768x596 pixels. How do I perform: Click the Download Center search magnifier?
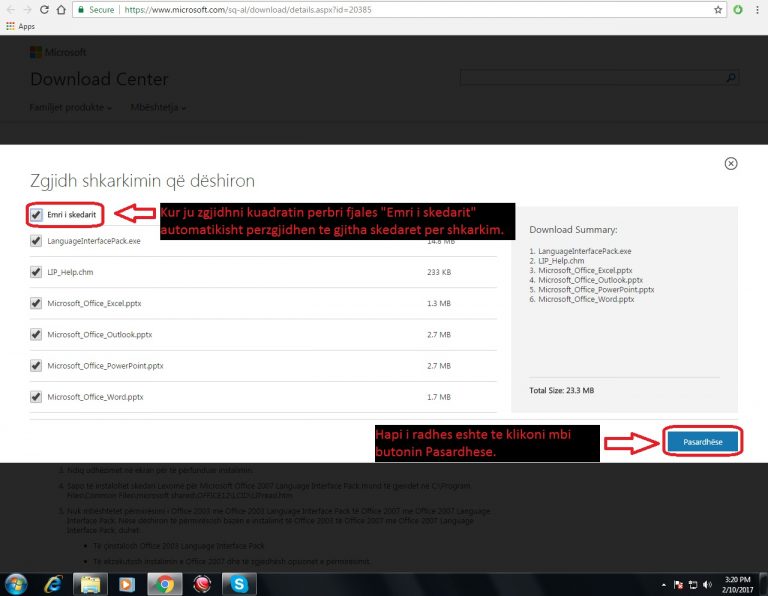click(731, 77)
